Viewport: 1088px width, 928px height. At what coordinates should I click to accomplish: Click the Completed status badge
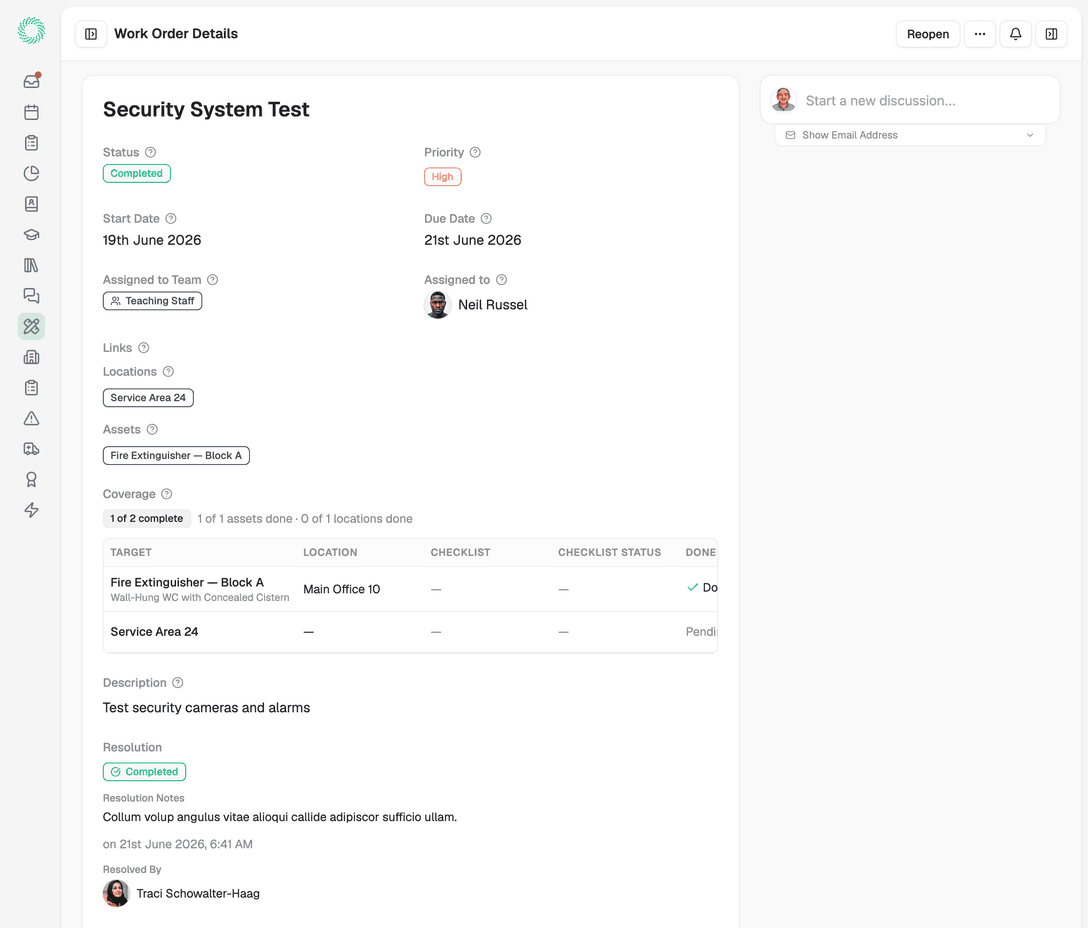click(x=137, y=174)
